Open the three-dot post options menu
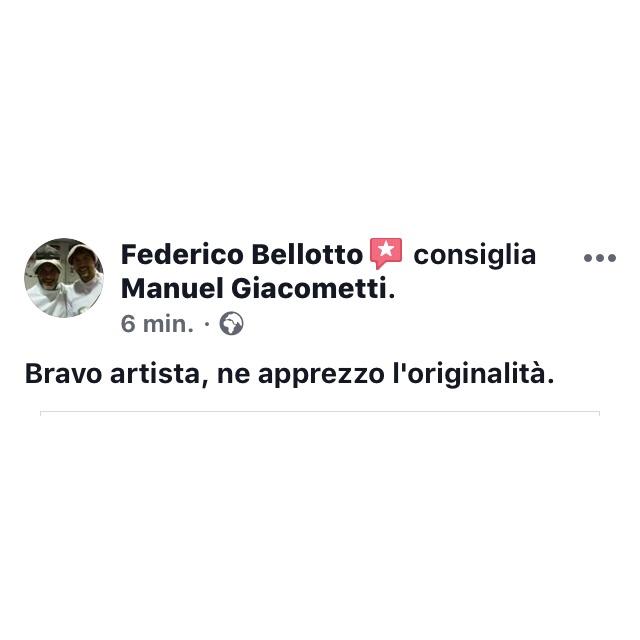The width and height of the screenshot is (640, 640). coord(600,258)
